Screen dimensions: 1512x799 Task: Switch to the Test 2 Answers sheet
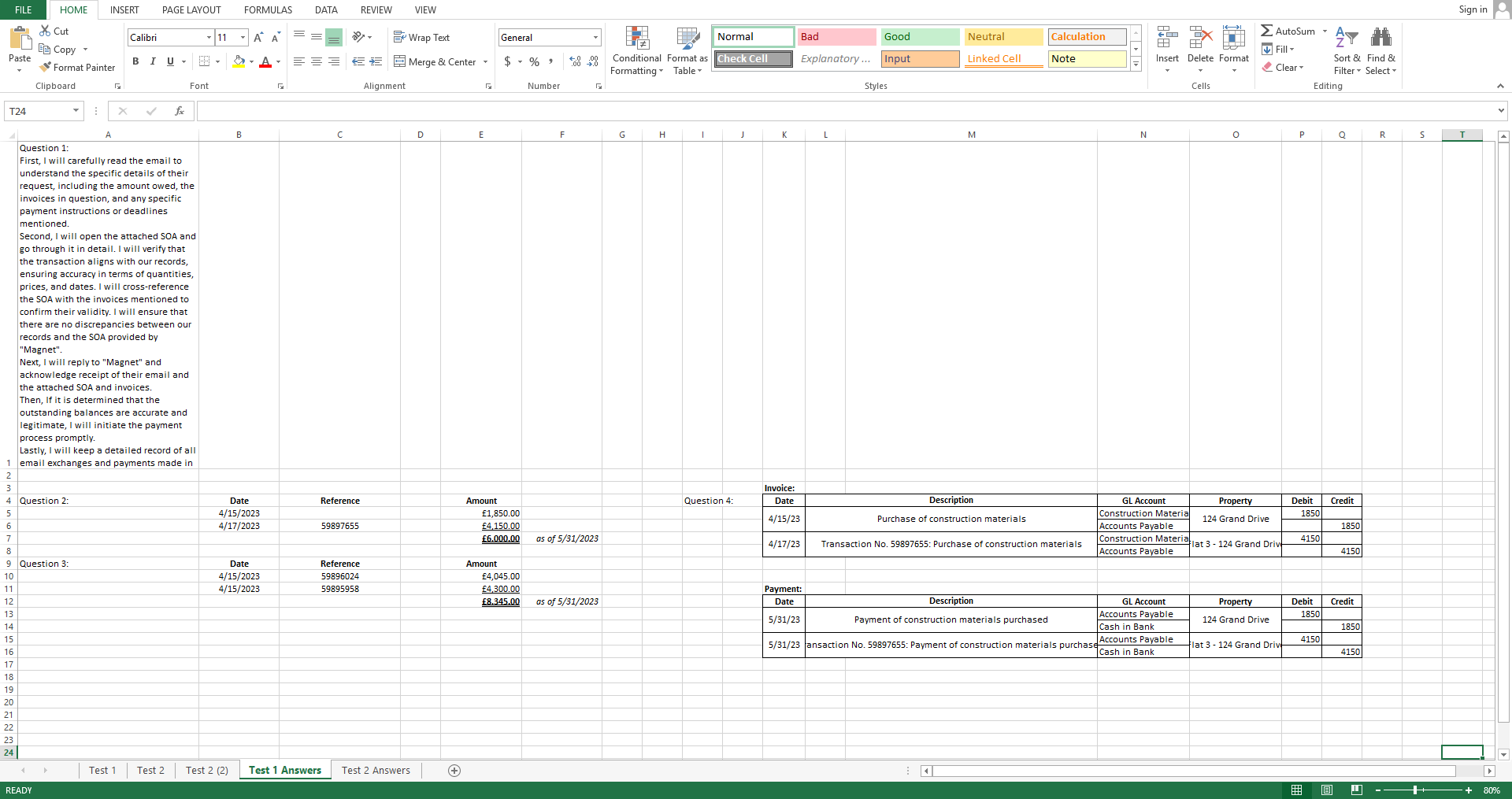(x=376, y=771)
